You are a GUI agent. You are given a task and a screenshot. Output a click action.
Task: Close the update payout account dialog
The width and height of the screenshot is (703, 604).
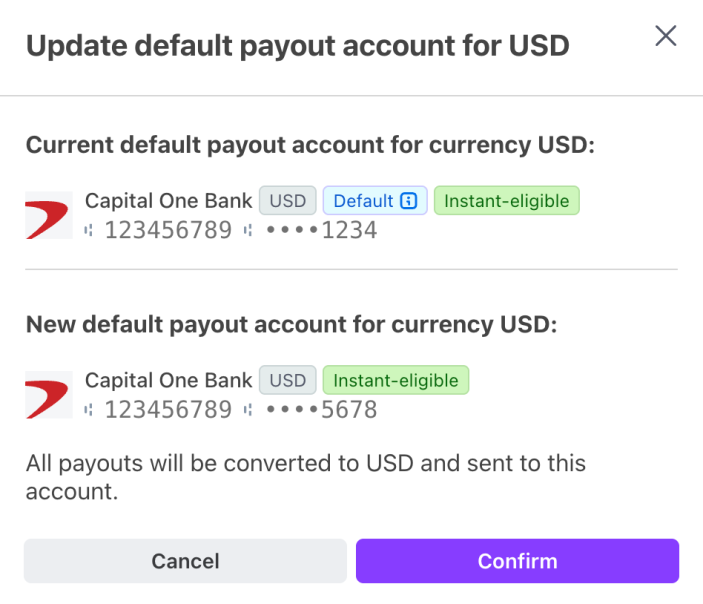click(665, 36)
